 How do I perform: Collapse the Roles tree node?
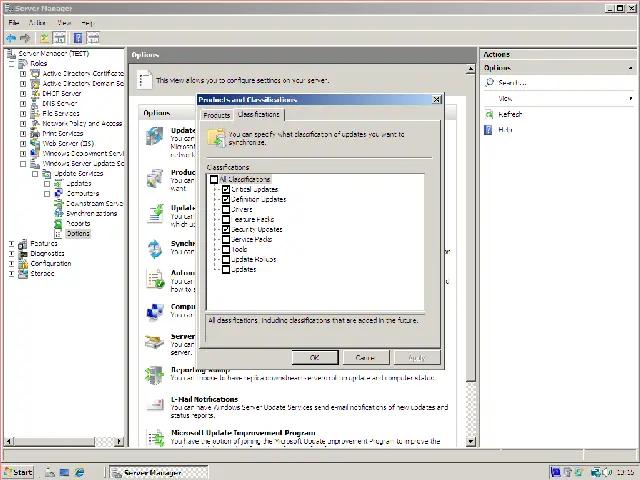11,64
